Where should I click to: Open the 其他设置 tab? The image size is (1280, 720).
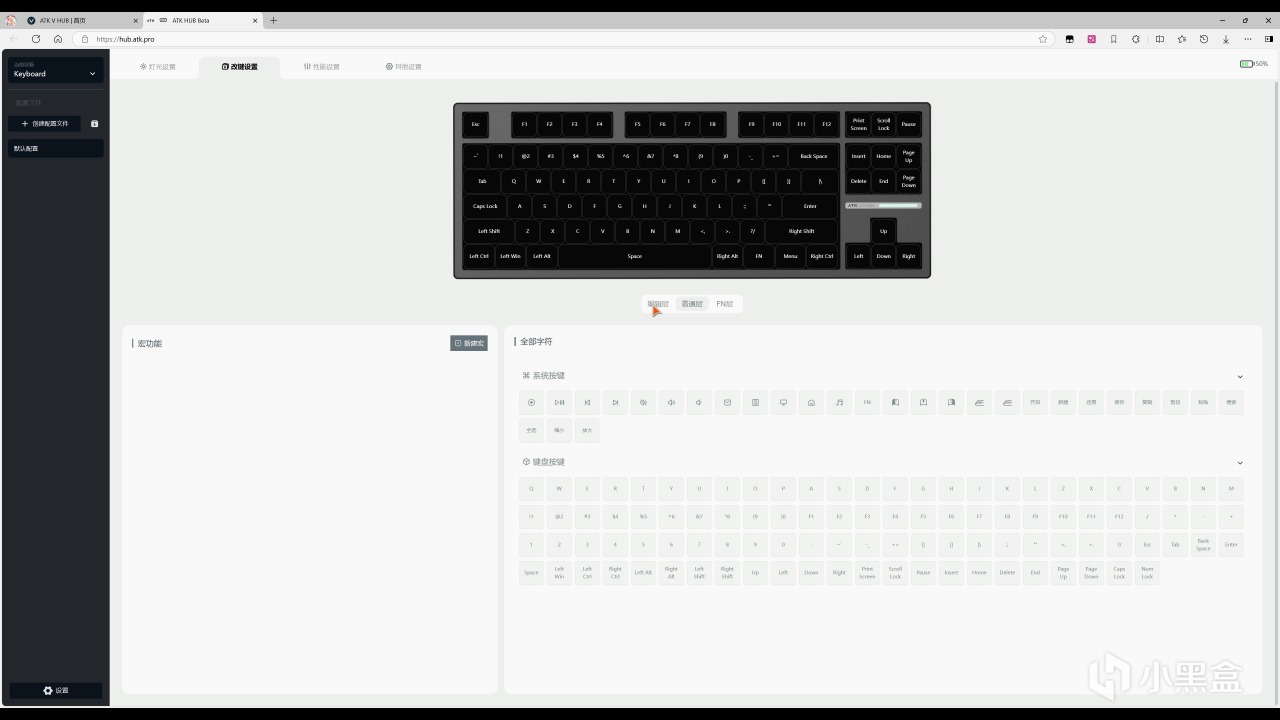404,67
